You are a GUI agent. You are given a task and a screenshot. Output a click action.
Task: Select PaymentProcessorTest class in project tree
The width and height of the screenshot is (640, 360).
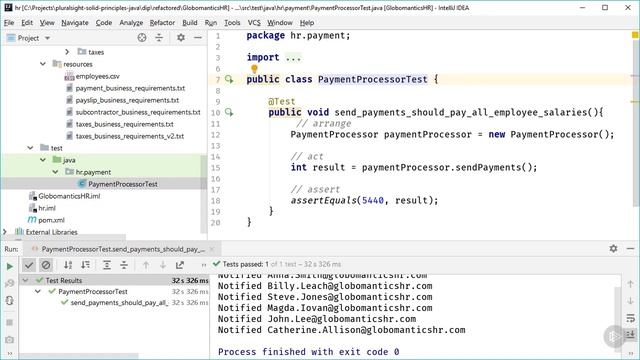[123, 184]
